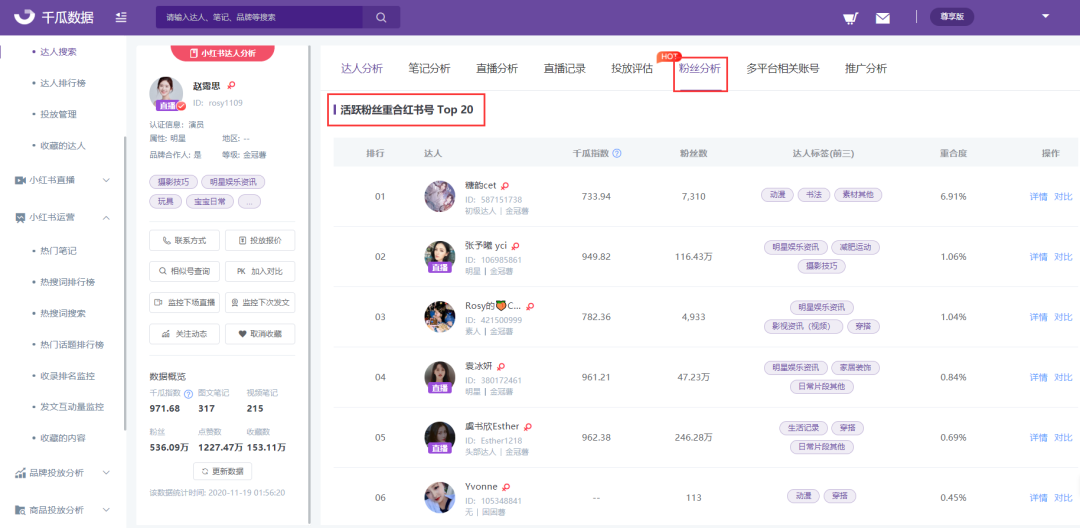The image size is (1080, 528).
Task: Switch to the 直播记录 tab
Action: pyautogui.click(x=564, y=68)
